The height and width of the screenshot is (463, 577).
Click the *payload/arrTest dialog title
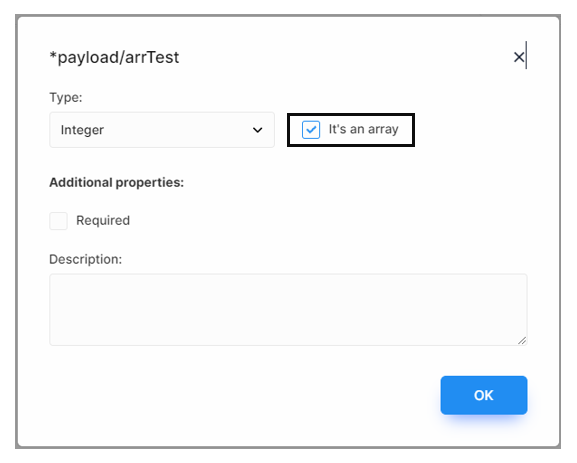click(114, 57)
